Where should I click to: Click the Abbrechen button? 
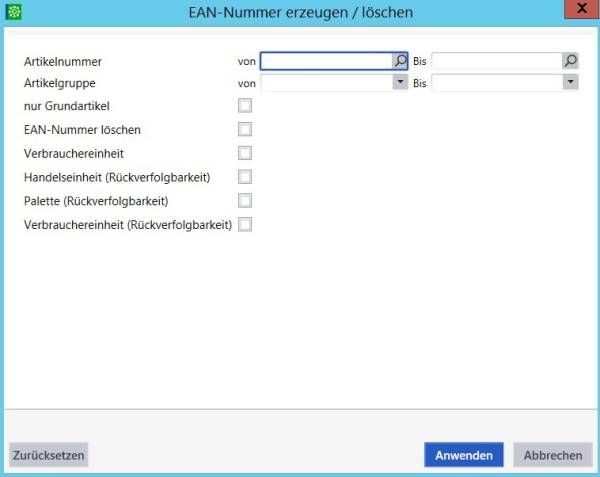[x=553, y=455]
